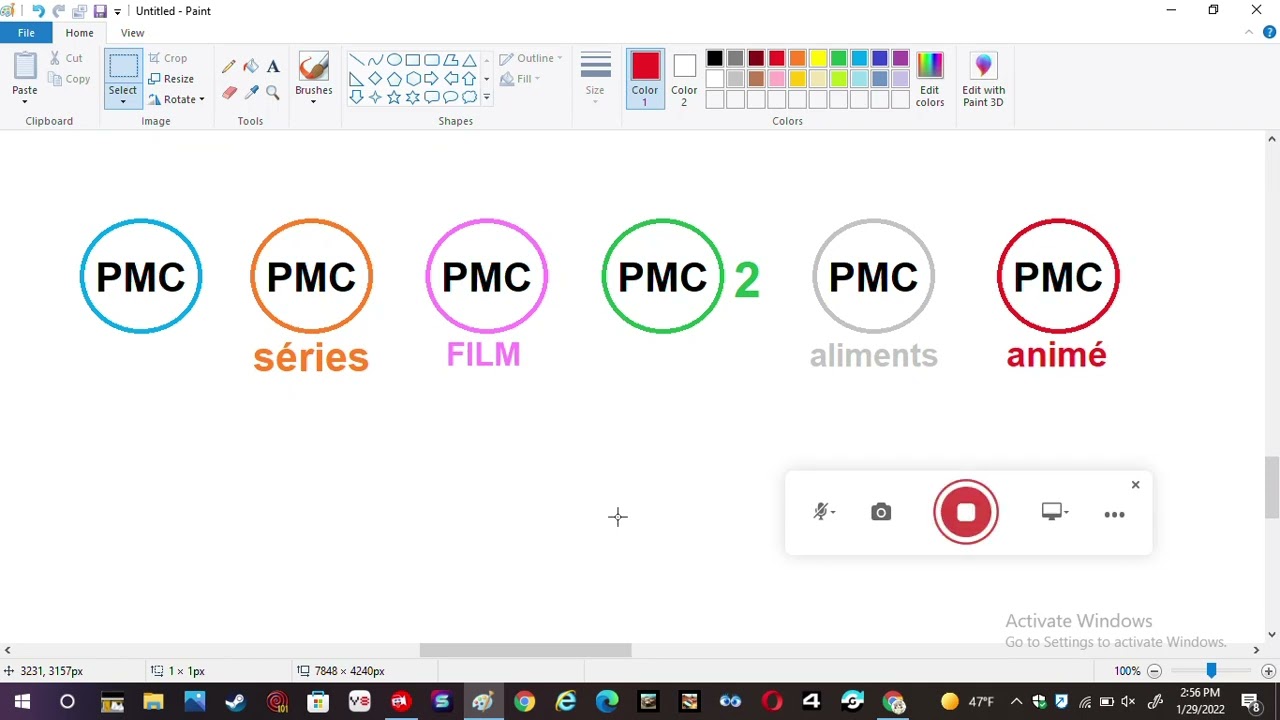Switch to the Home tab
This screenshot has height=720, width=1280.
(x=79, y=33)
